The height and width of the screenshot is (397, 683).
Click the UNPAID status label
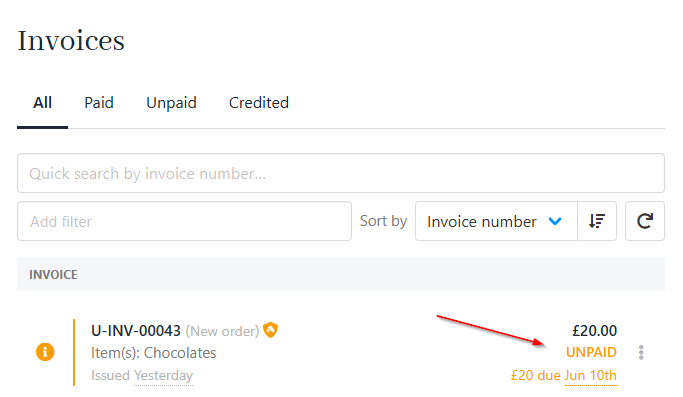pyautogui.click(x=591, y=352)
